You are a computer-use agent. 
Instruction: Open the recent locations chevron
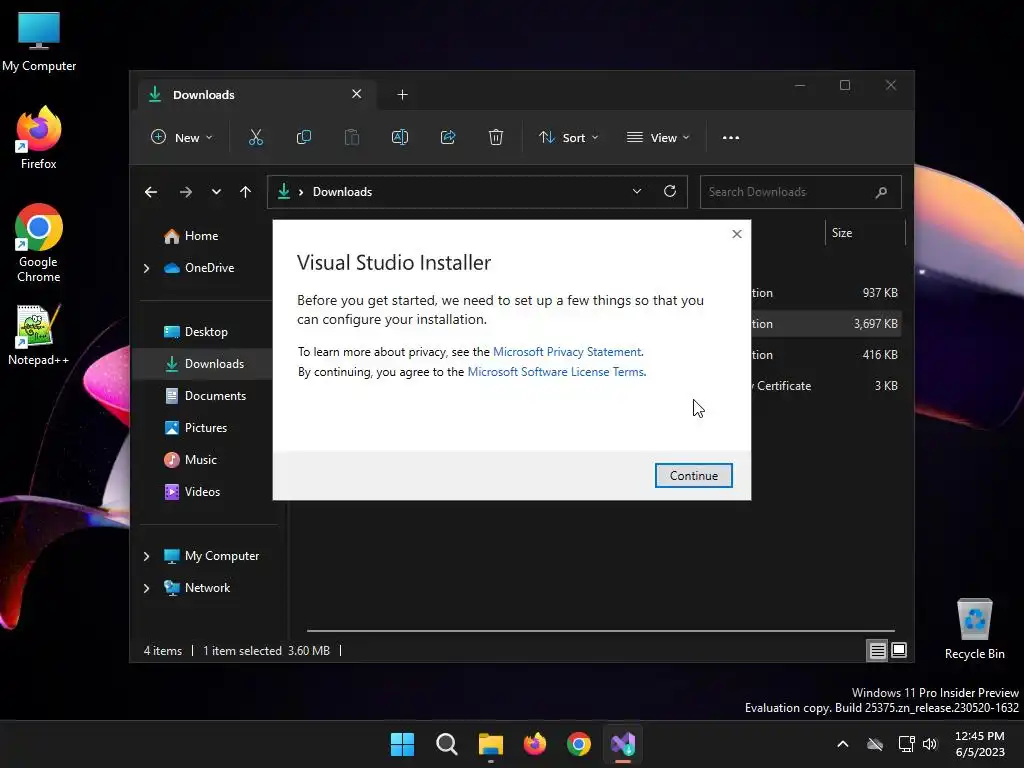[216, 192]
